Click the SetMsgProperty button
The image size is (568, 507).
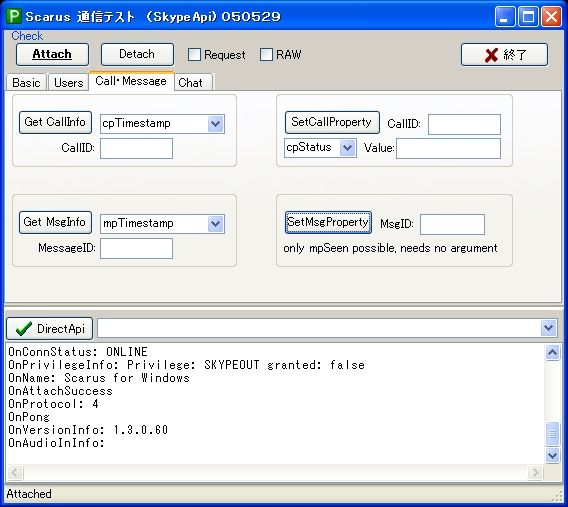point(328,222)
